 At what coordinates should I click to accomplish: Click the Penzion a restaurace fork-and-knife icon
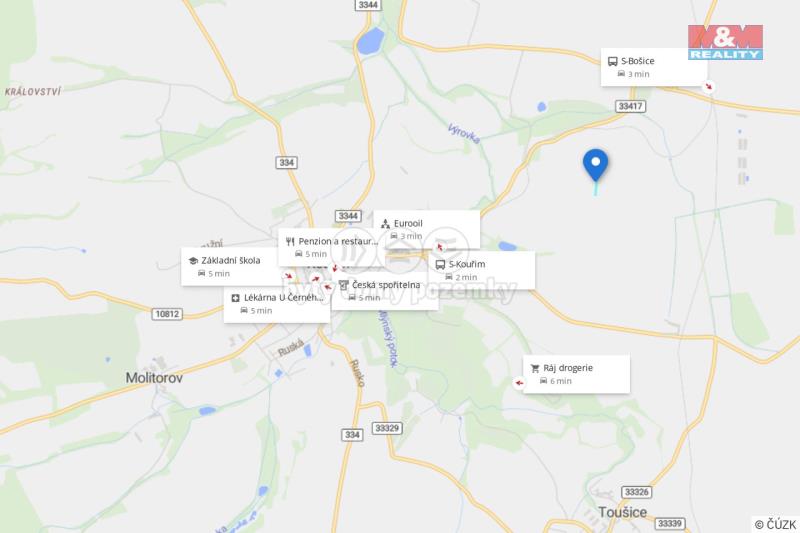(290, 242)
